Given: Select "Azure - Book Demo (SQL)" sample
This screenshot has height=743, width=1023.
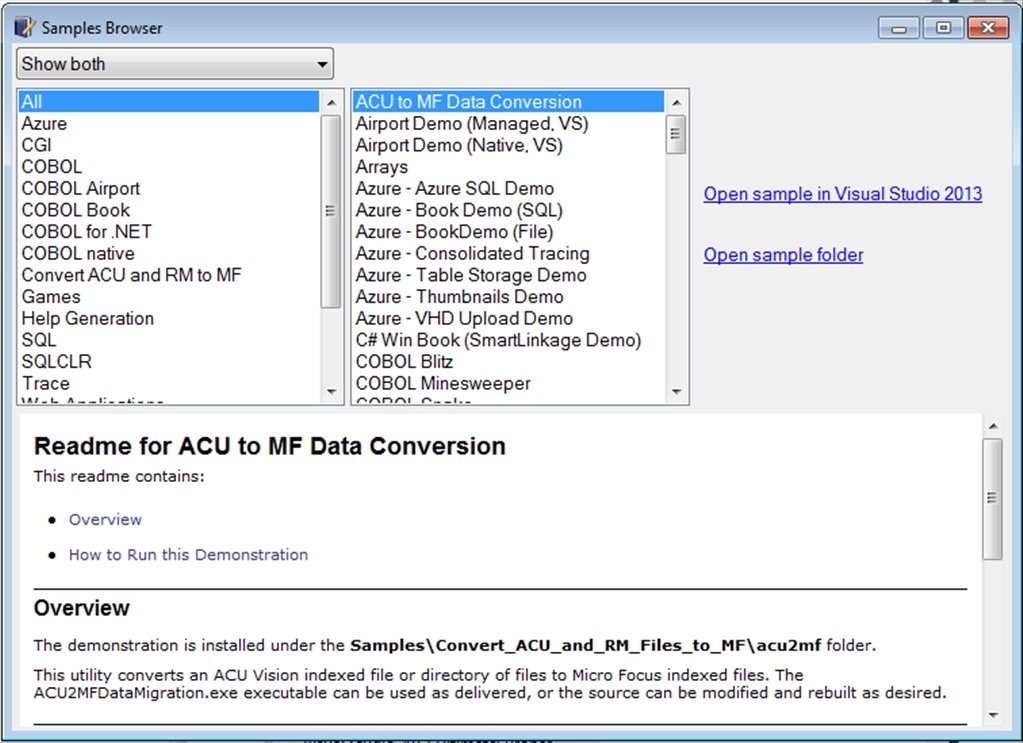Looking at the screenshot, I should tap(508, 209).
